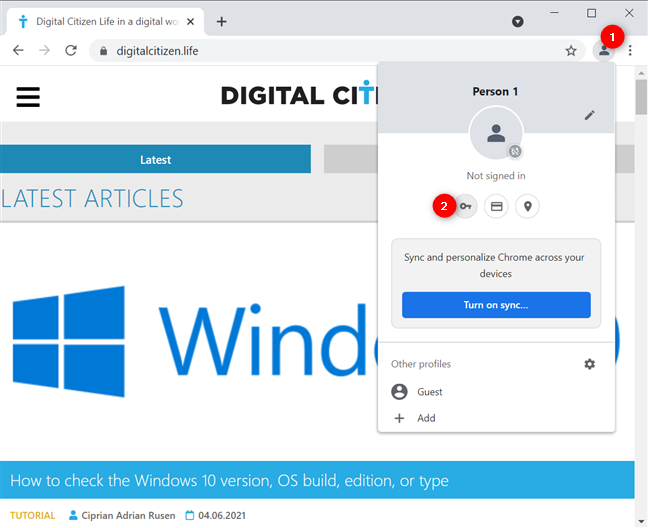The height and width of the screenshot is (528, 648).
Task: Open Addresses via the location pin icon
Action: point(527,206)
